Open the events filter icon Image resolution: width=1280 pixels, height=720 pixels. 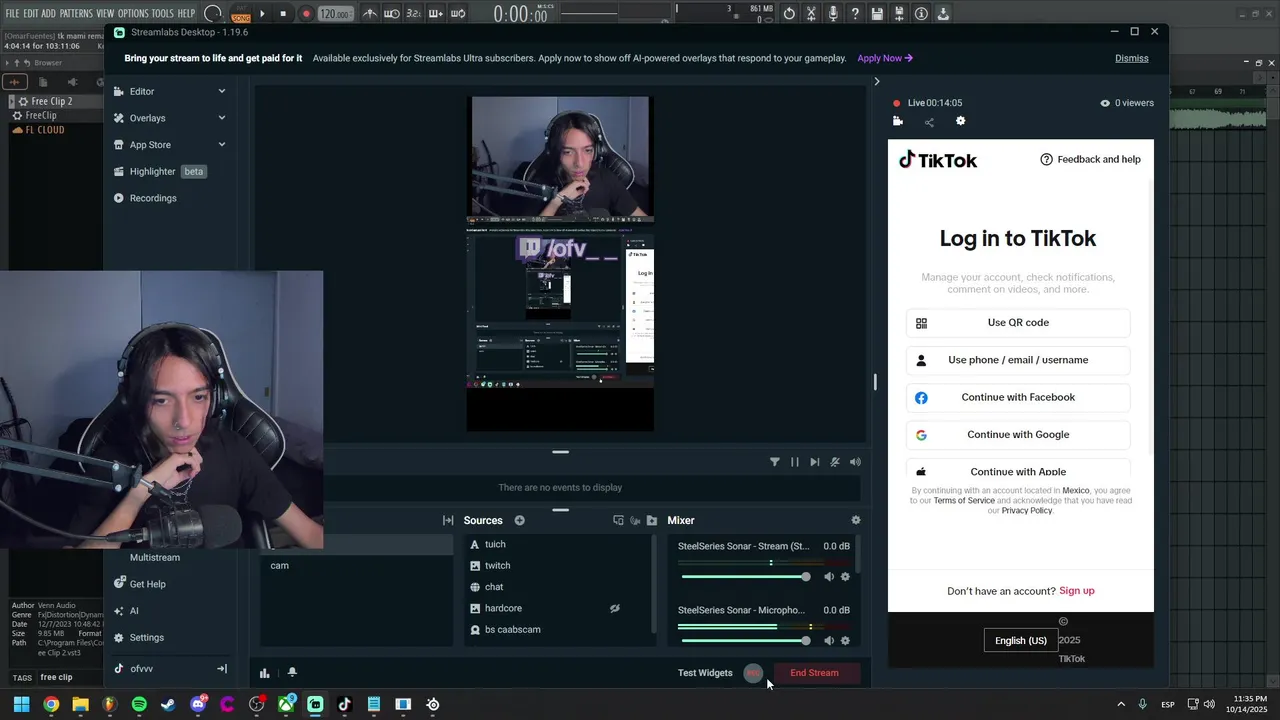(775, 462)
